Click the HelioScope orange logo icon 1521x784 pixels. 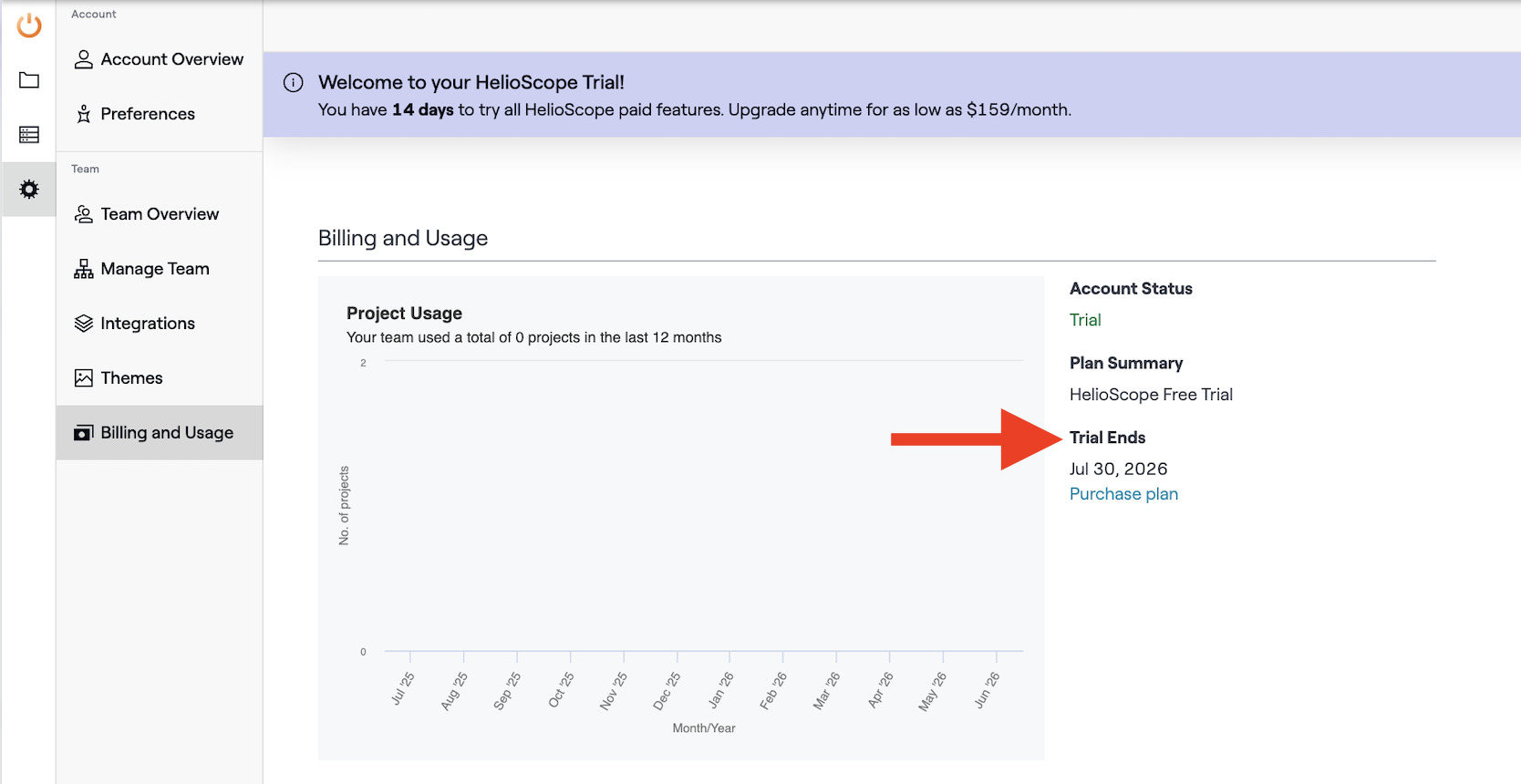(29, 25)
